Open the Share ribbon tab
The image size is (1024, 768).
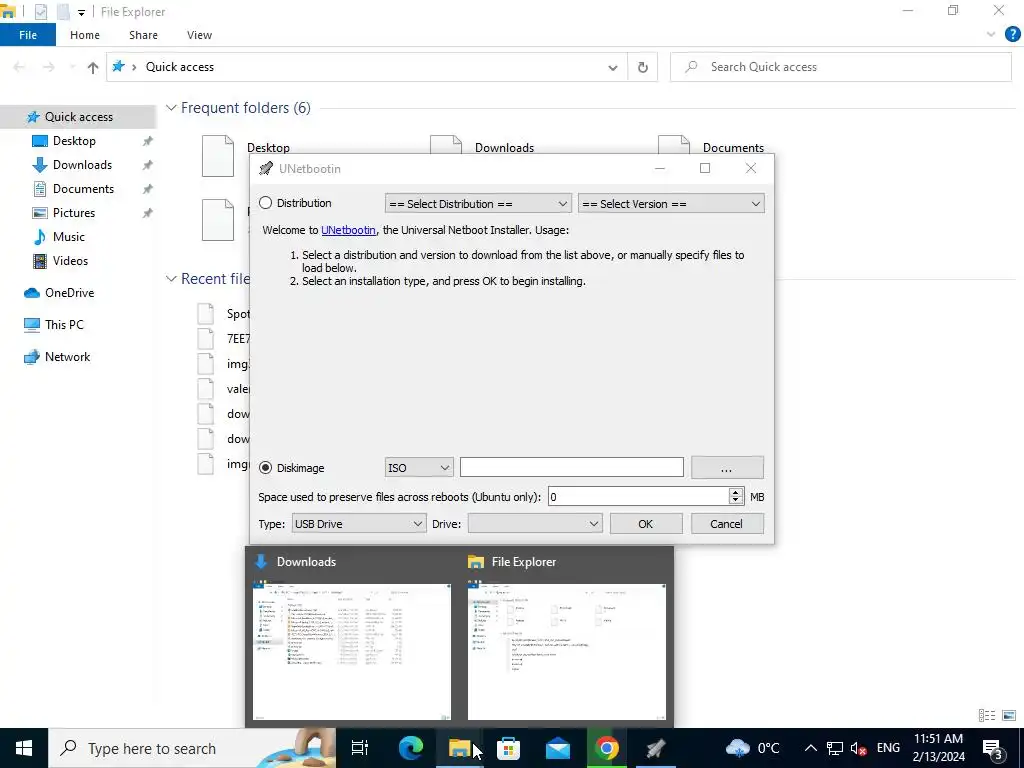[x=143, y=35]
